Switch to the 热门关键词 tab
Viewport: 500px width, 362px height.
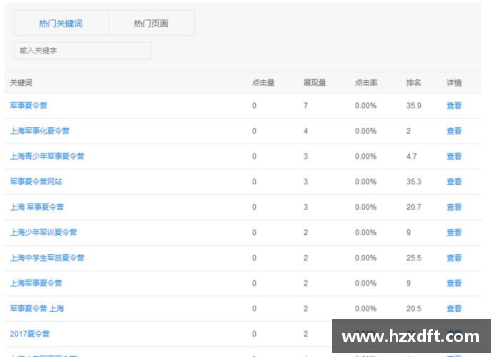coord(61,23)
